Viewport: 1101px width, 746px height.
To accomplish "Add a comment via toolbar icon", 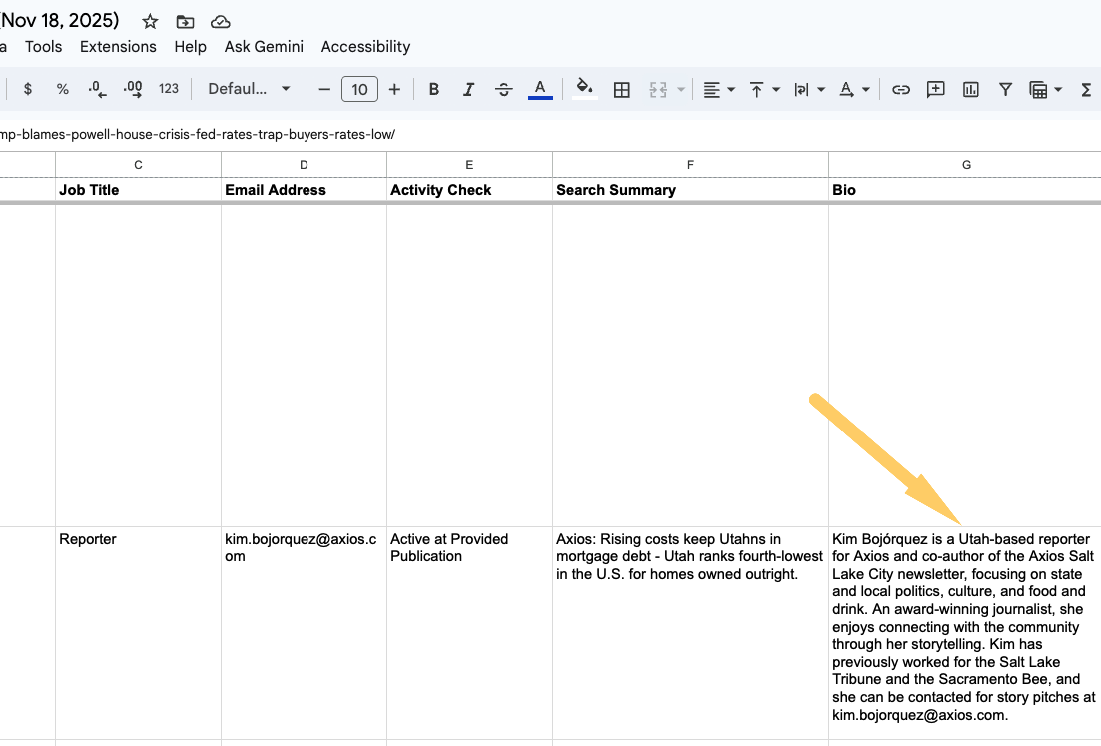I will pos(936,90).
